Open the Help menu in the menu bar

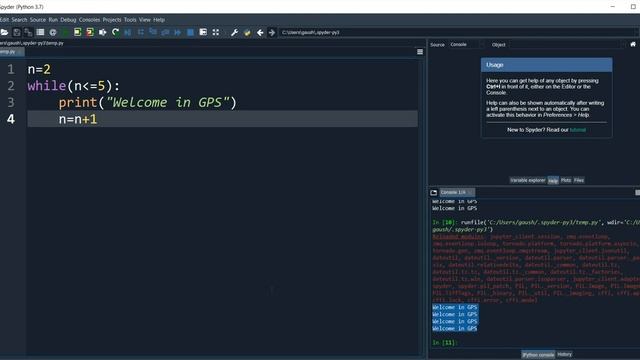coord(159,20)
